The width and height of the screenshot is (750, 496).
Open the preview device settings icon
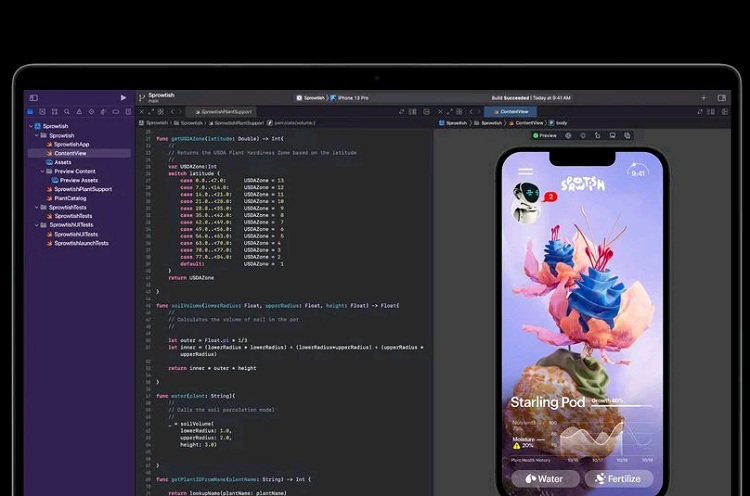click(x=612, y=135)
